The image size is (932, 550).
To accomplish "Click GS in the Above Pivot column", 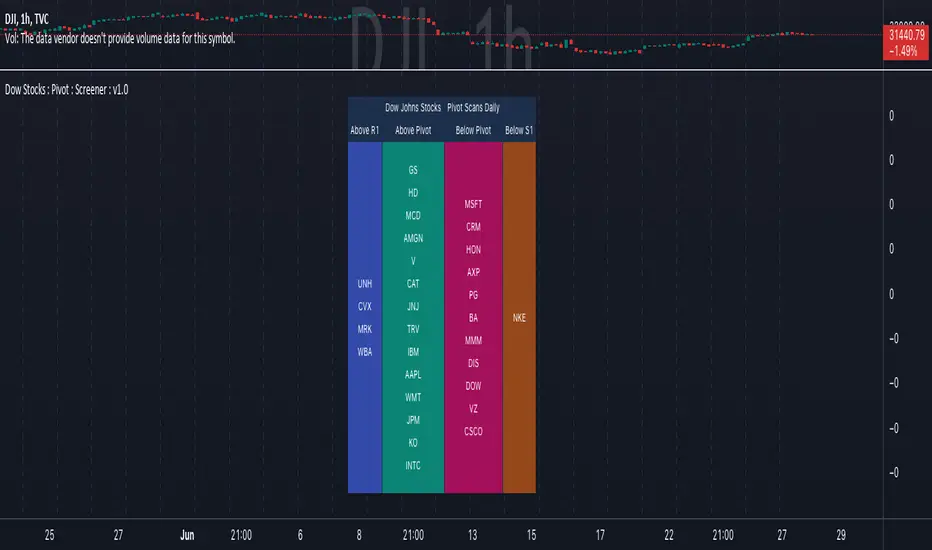I will click(x=413, y=170).
